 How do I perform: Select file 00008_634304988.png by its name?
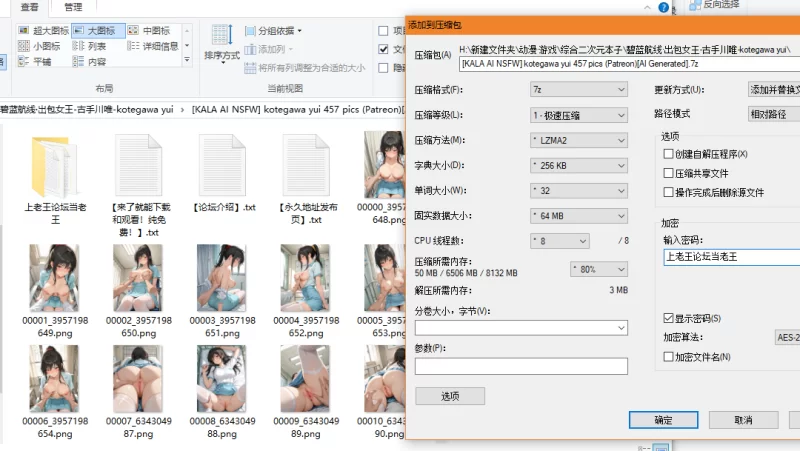(x=222, y=427)
